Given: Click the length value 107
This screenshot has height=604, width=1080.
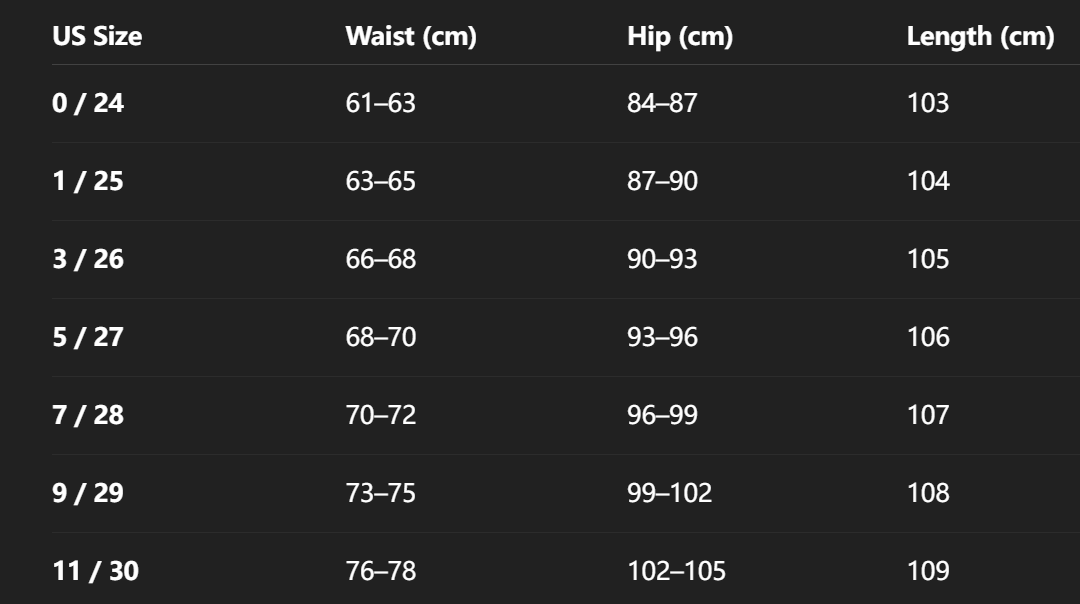Looking at the screenshot, I should click(x=928, y=415).
